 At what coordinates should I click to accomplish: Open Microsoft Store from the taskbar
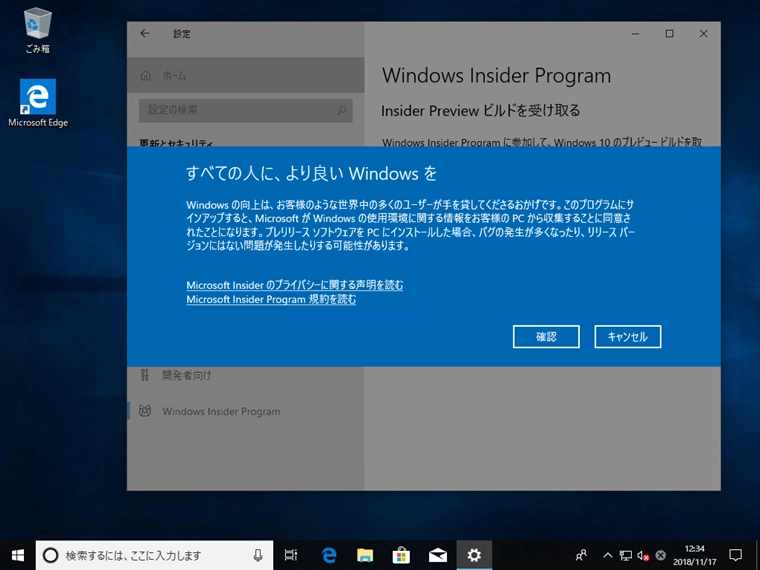coord(401,555)
